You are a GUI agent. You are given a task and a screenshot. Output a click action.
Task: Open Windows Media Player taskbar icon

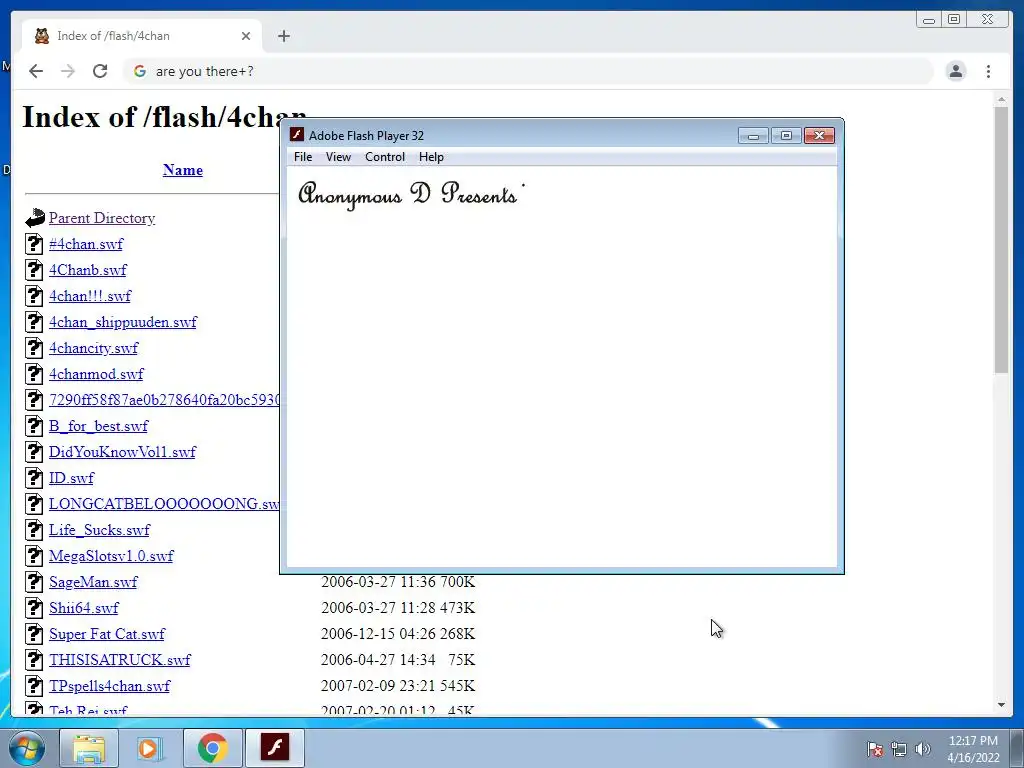point(150,748)
